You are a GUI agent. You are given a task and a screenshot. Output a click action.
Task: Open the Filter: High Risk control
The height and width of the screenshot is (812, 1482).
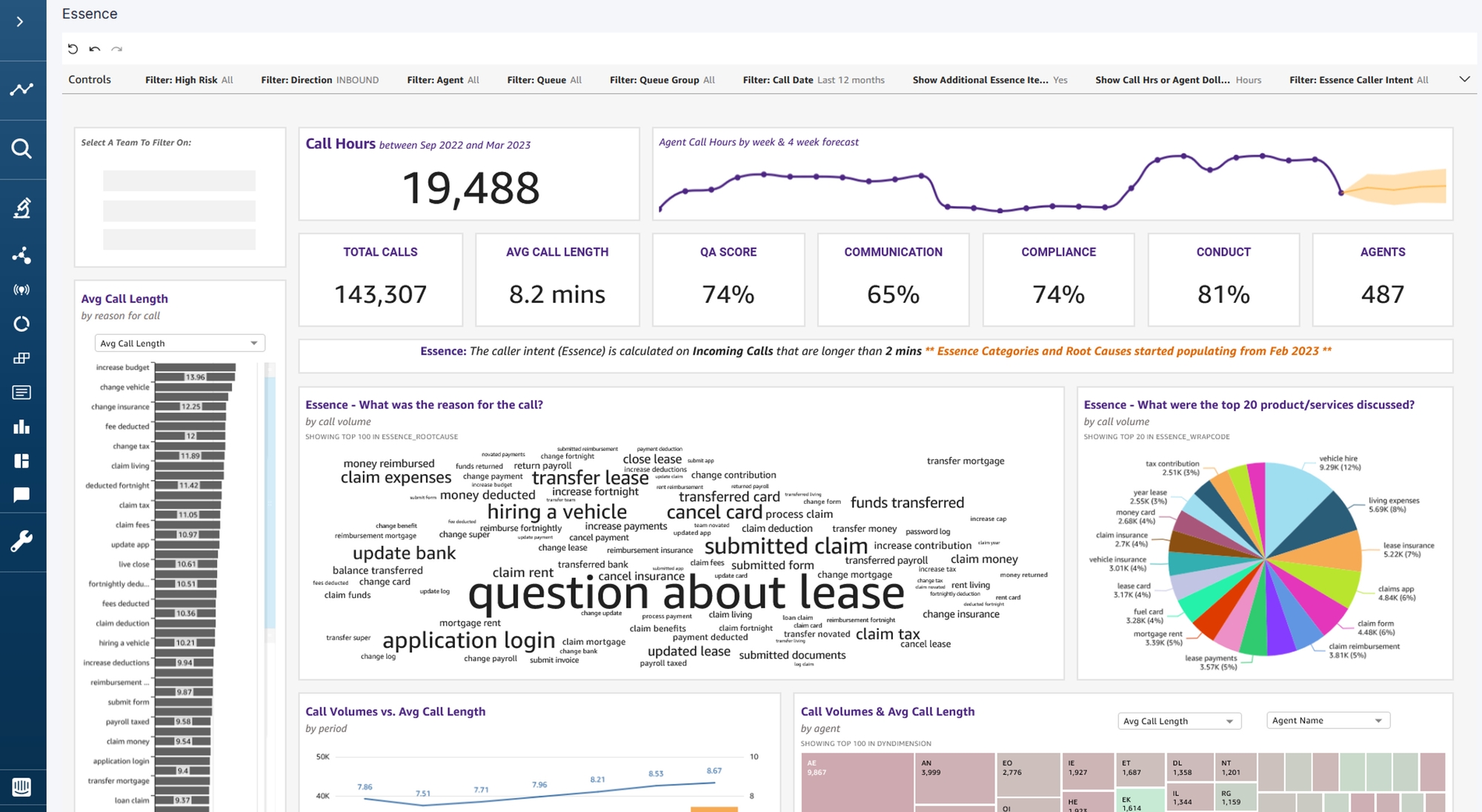(x=189, y=80)
